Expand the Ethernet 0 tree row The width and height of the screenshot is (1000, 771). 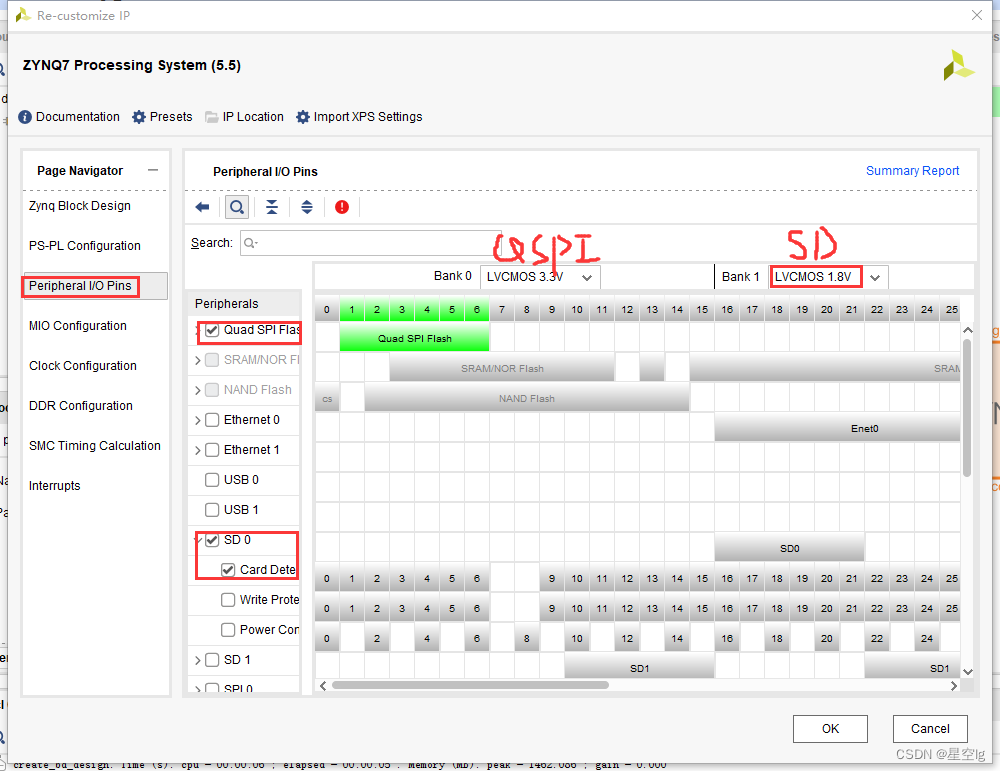tap(197, 420)
